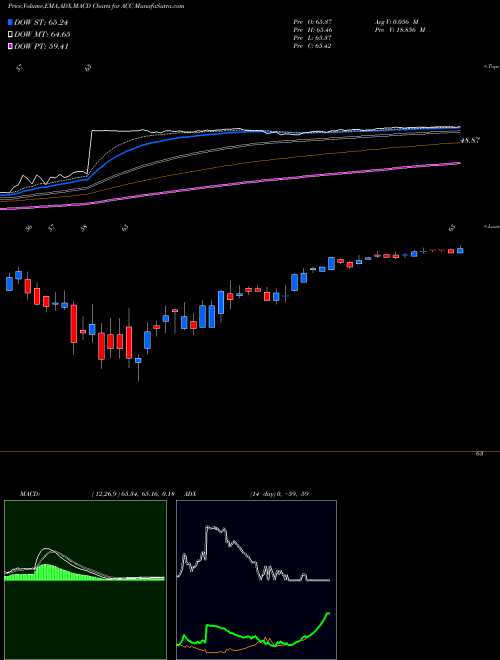Select the 'DOW PT: 59.41' legend text
The height and width of the screenshot is (660, 500).
[41, 46]
